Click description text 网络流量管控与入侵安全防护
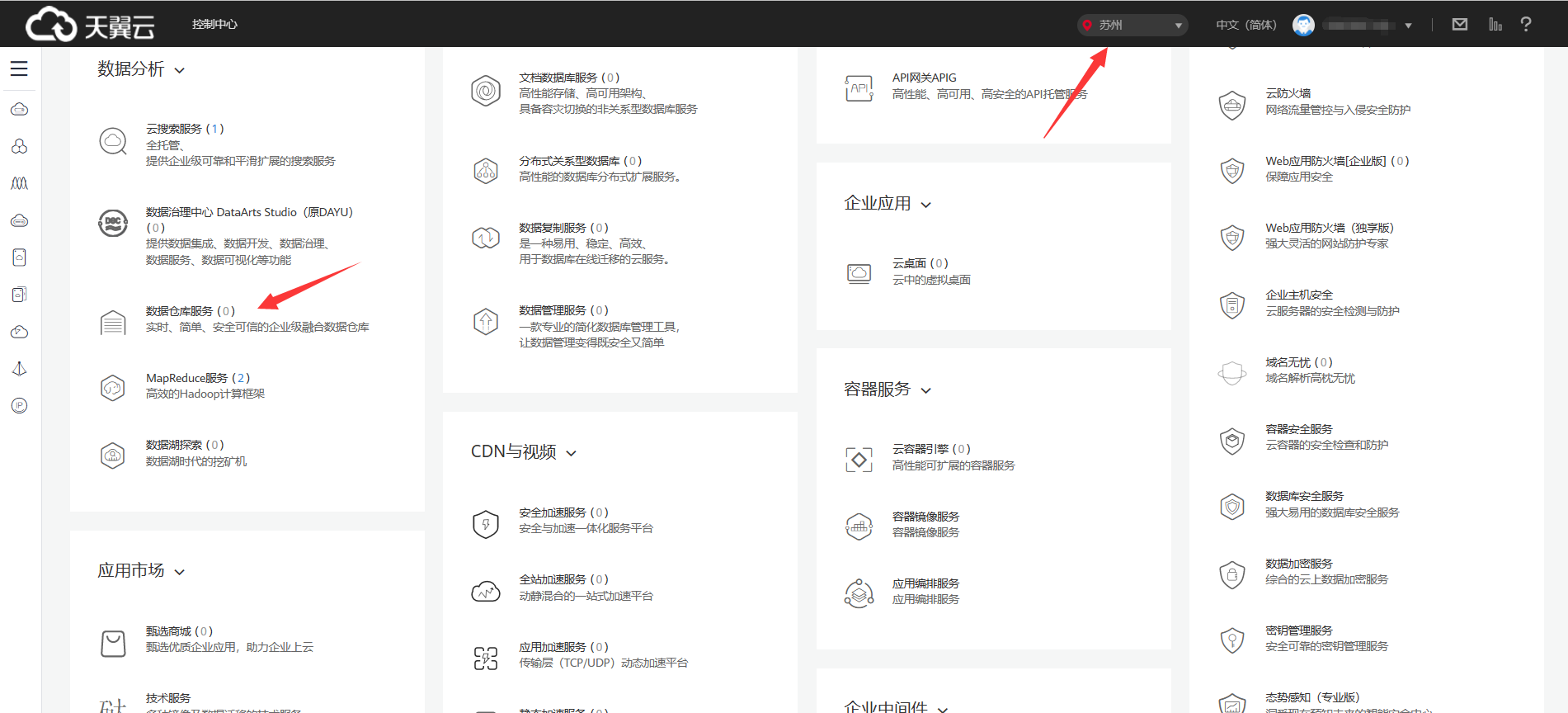The width and height of the screenshot is (1568, 713). point(1338,110)
